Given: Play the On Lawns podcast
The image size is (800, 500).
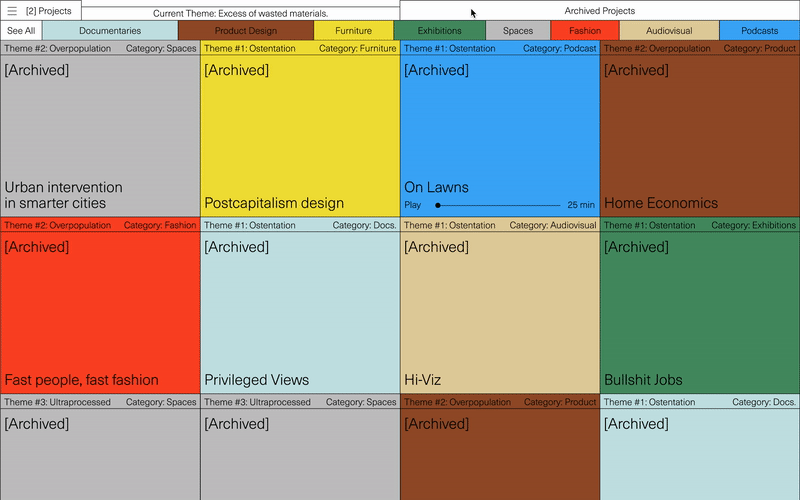Looking at the screenshot, I should pos(412,205).
